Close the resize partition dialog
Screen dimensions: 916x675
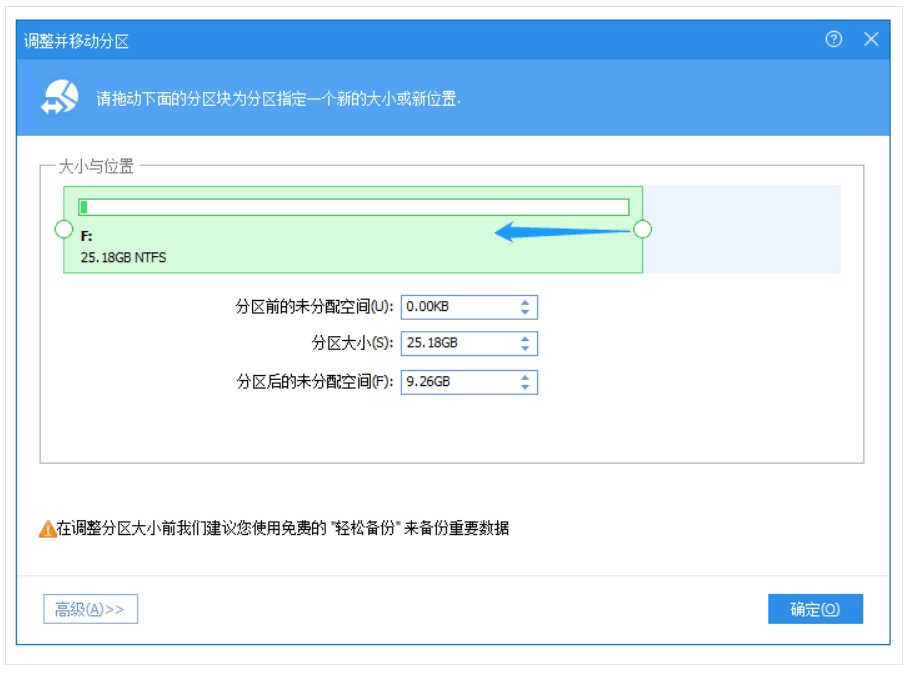871,40
